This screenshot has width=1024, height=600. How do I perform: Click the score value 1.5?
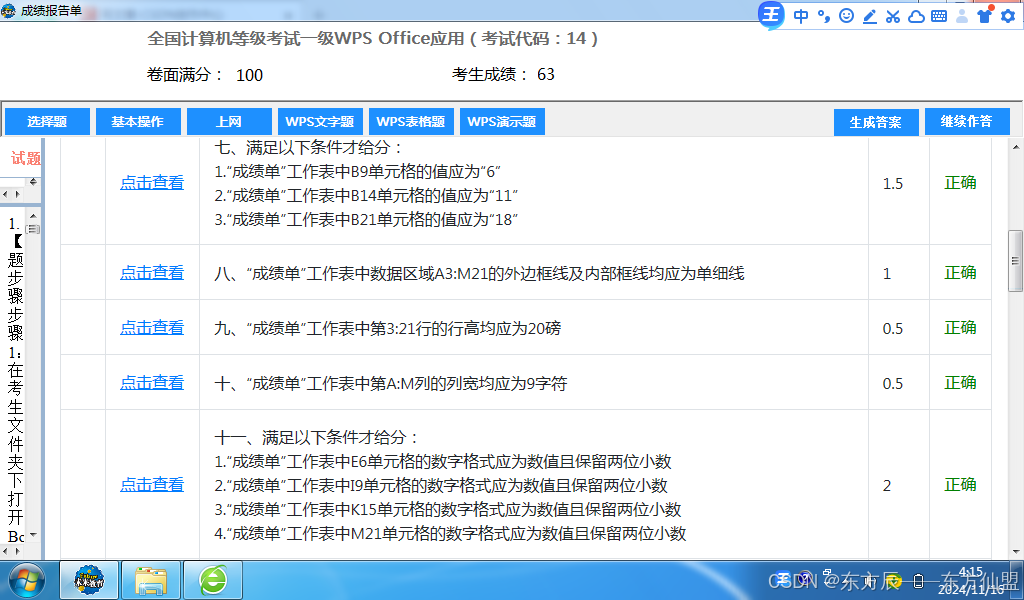[x=893, y=184]
